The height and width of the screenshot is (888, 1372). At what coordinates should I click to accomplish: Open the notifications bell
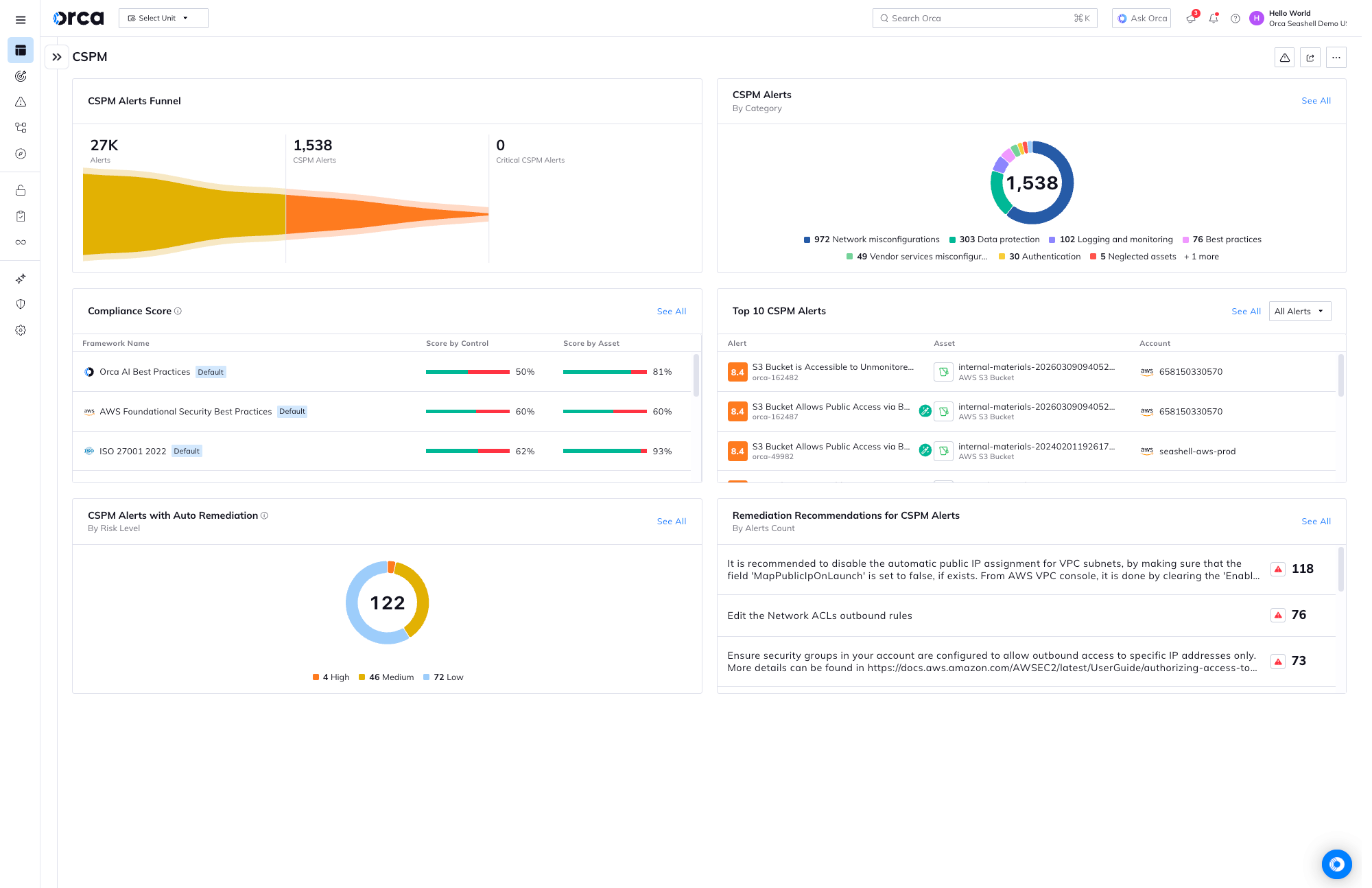pos(1214,19)
